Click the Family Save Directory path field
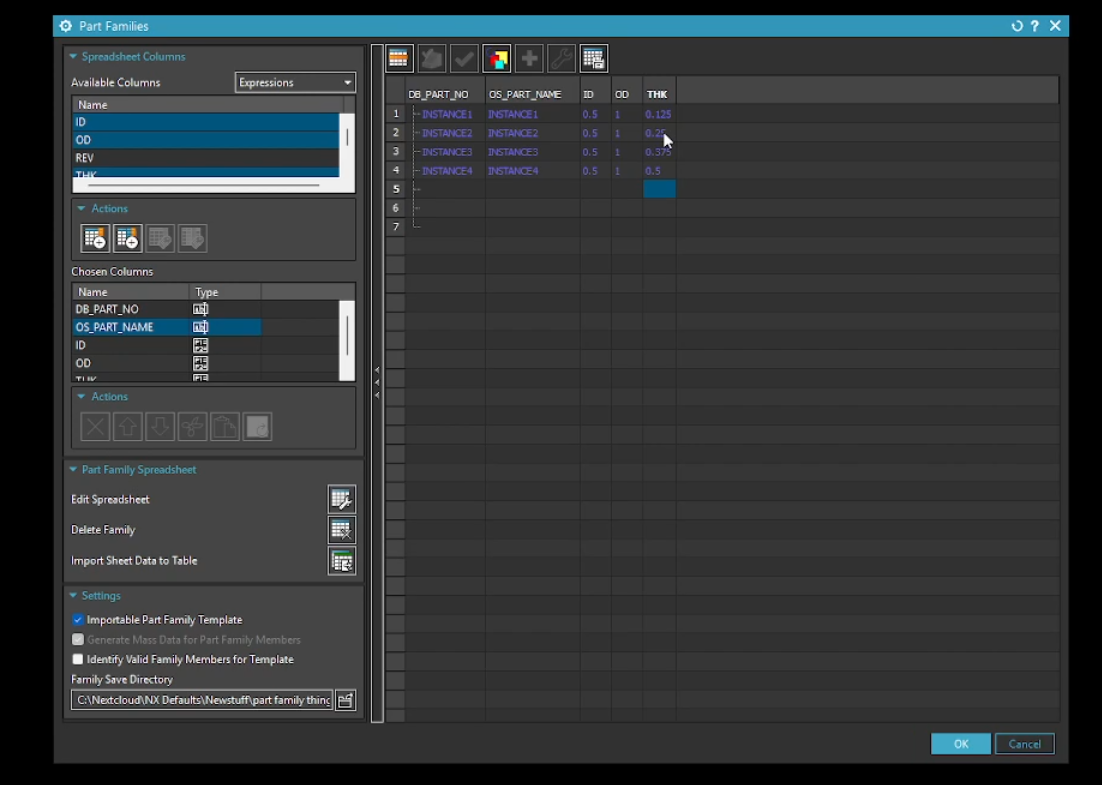 point(202,700)
